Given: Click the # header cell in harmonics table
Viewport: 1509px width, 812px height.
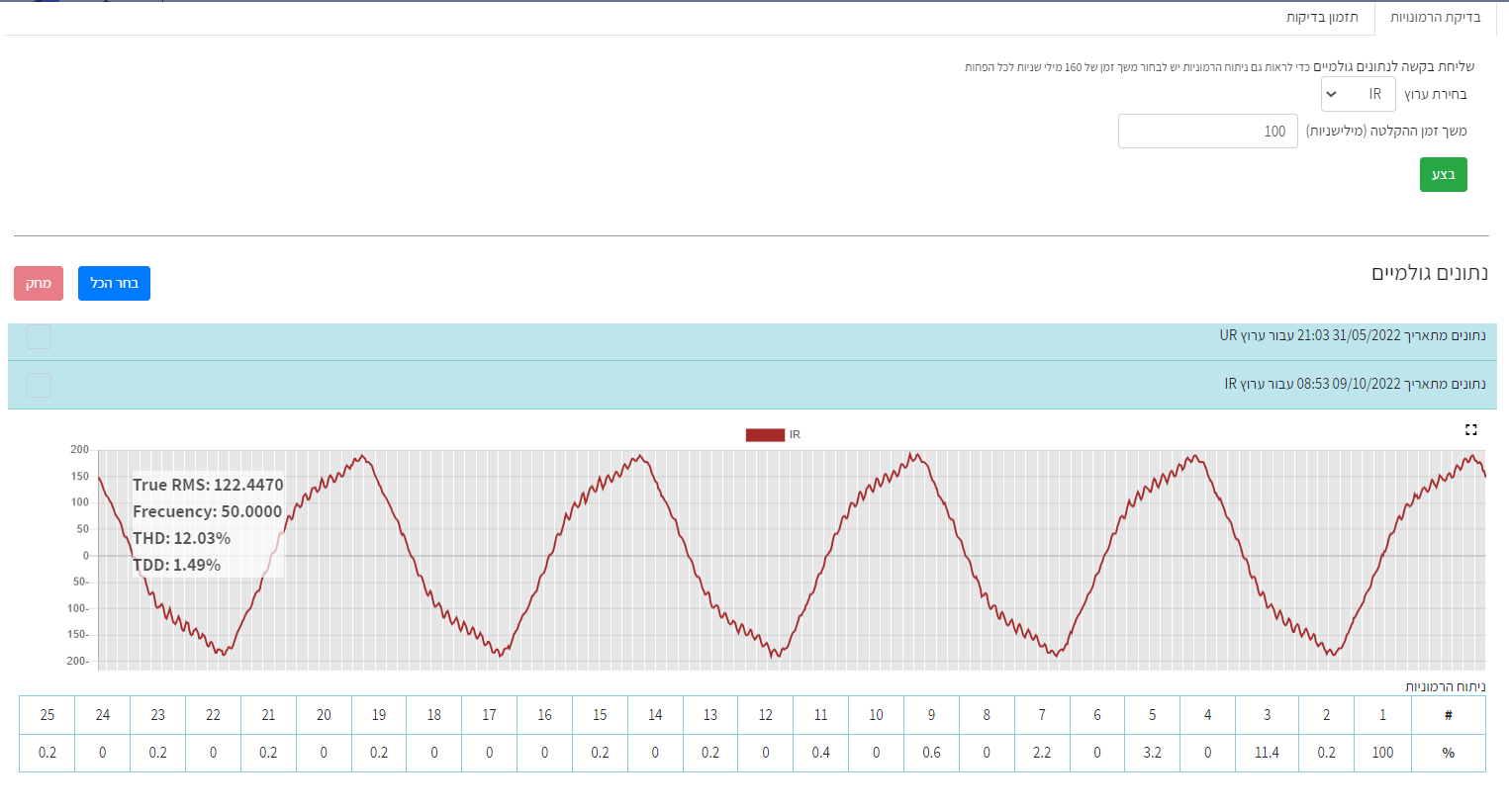Looking at the screenshot, I should click(1449, 715).
